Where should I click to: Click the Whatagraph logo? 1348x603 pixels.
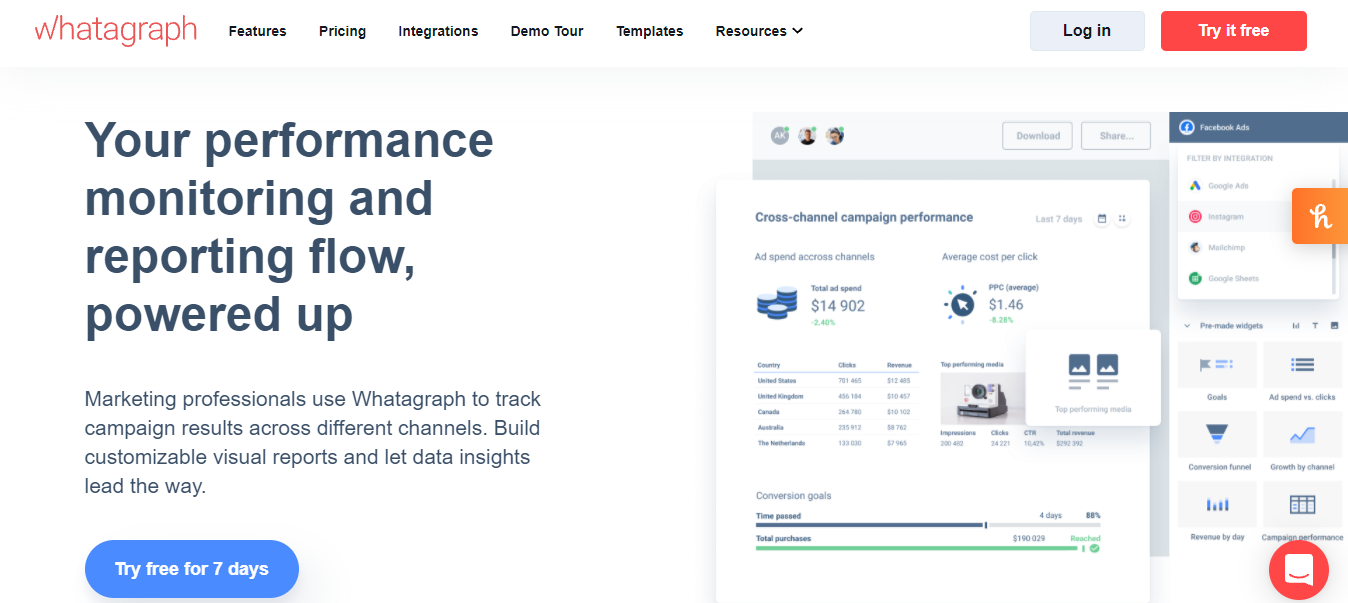click(x=116, y=31)
